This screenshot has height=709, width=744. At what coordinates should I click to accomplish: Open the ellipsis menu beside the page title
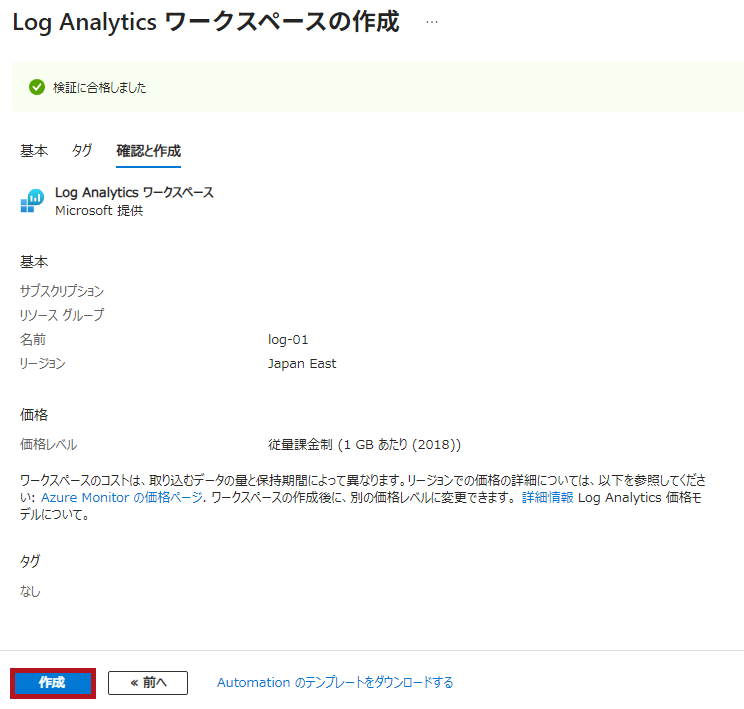click(432, 22)
